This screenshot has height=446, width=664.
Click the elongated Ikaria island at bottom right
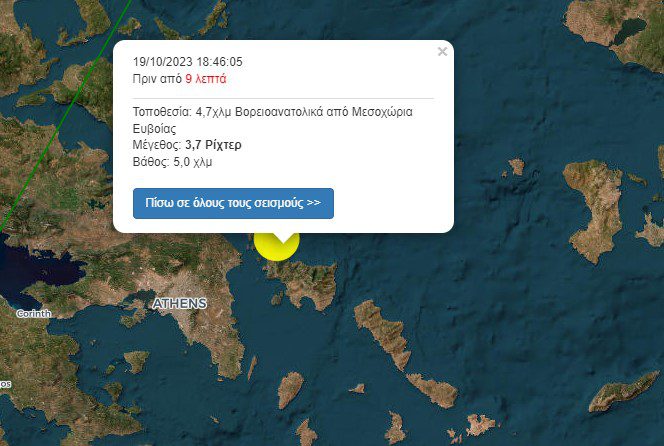coord(624,392)
